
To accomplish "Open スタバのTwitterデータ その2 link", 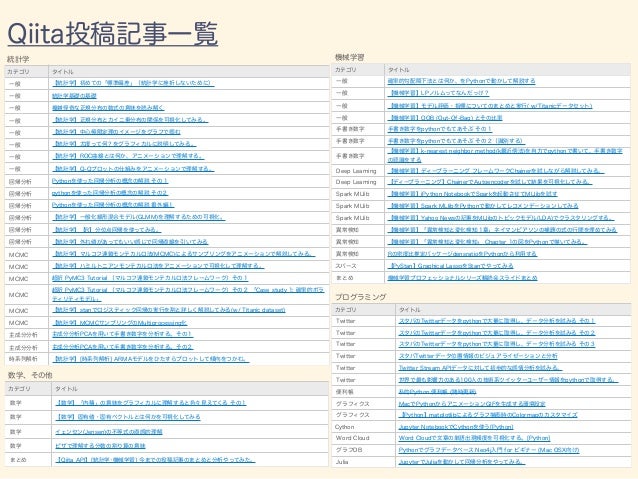I will click(x=497, y=333).
